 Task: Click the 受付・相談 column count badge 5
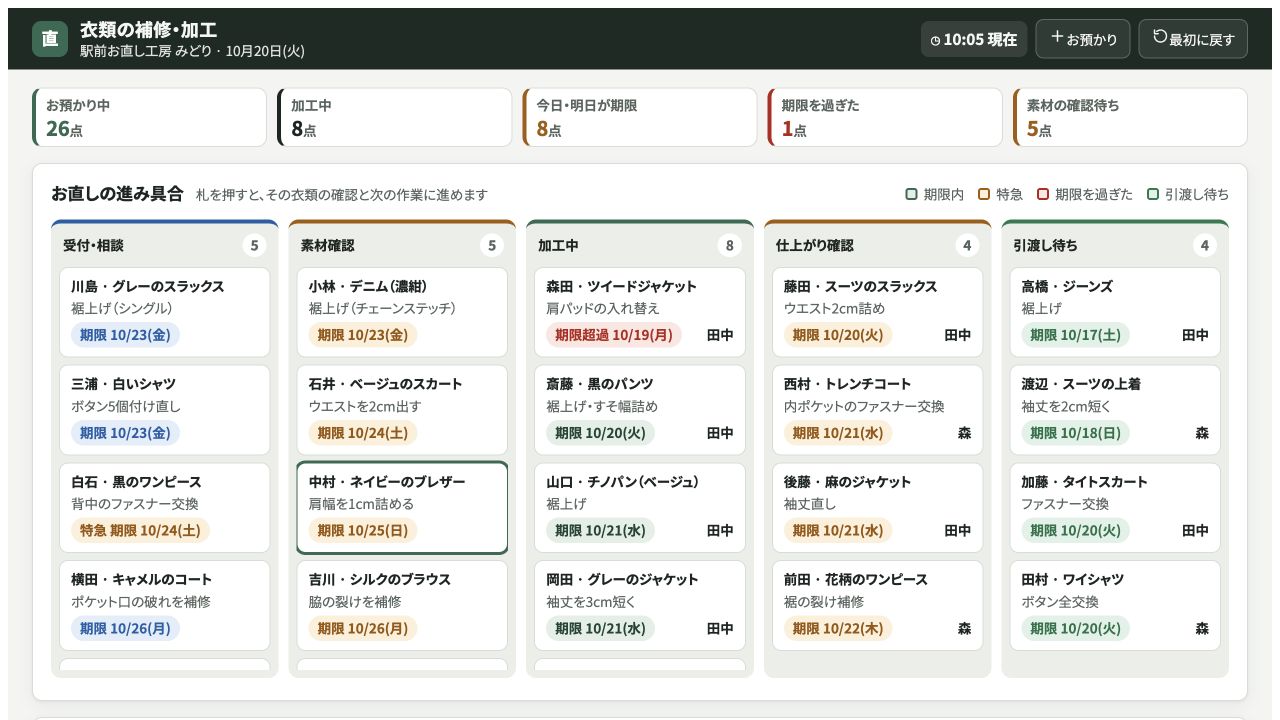254,245
